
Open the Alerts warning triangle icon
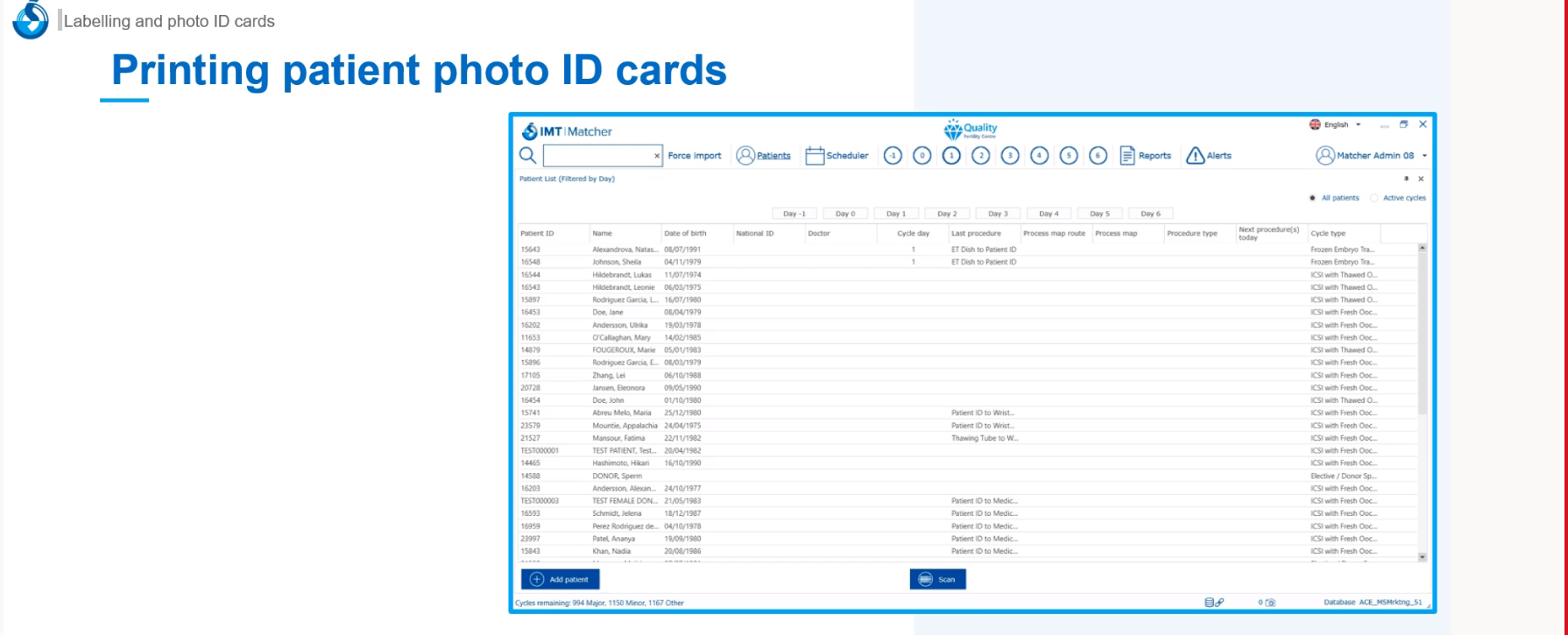coord(1195,156)
